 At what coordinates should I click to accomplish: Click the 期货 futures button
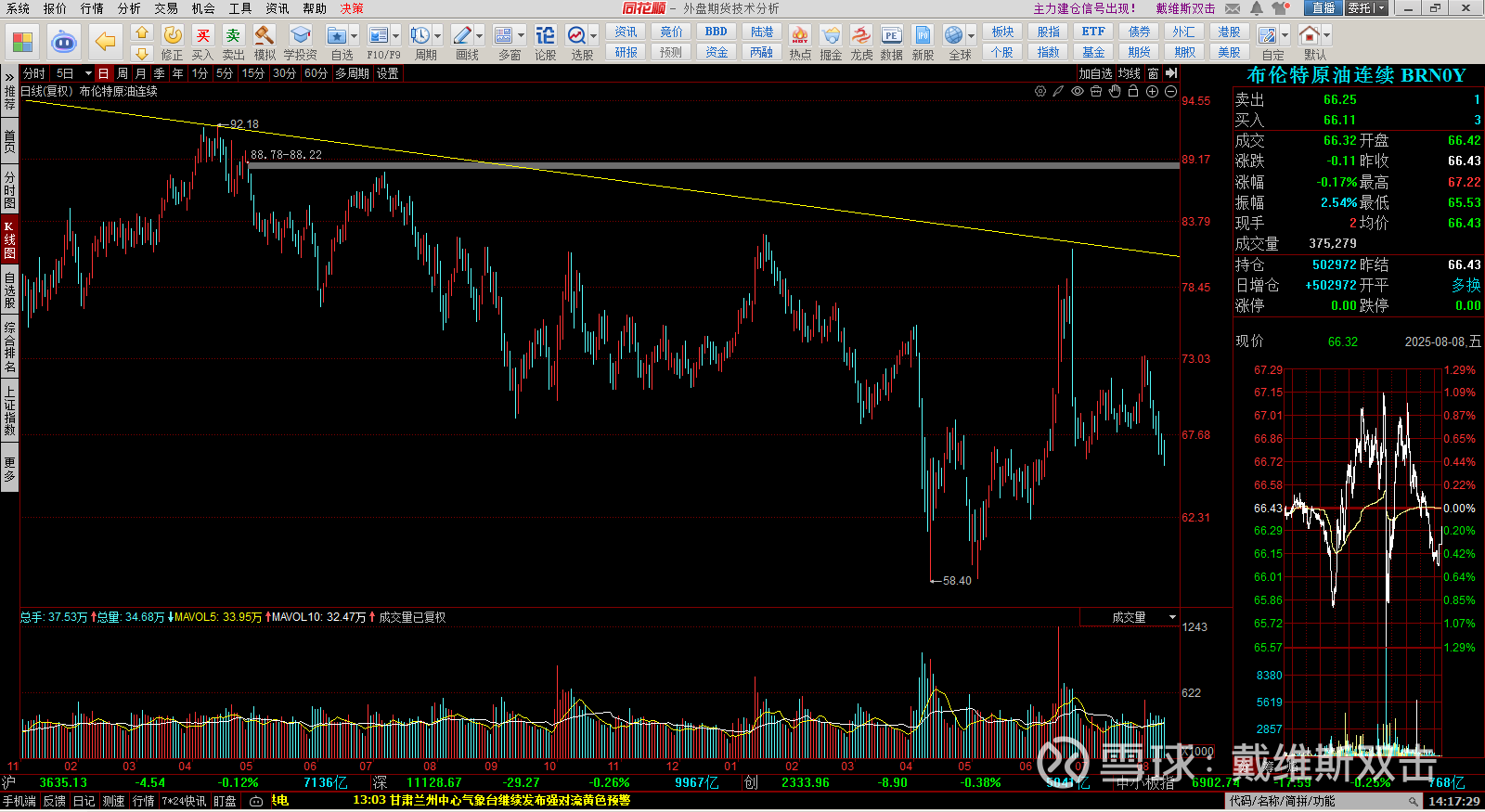[1139, 53]
